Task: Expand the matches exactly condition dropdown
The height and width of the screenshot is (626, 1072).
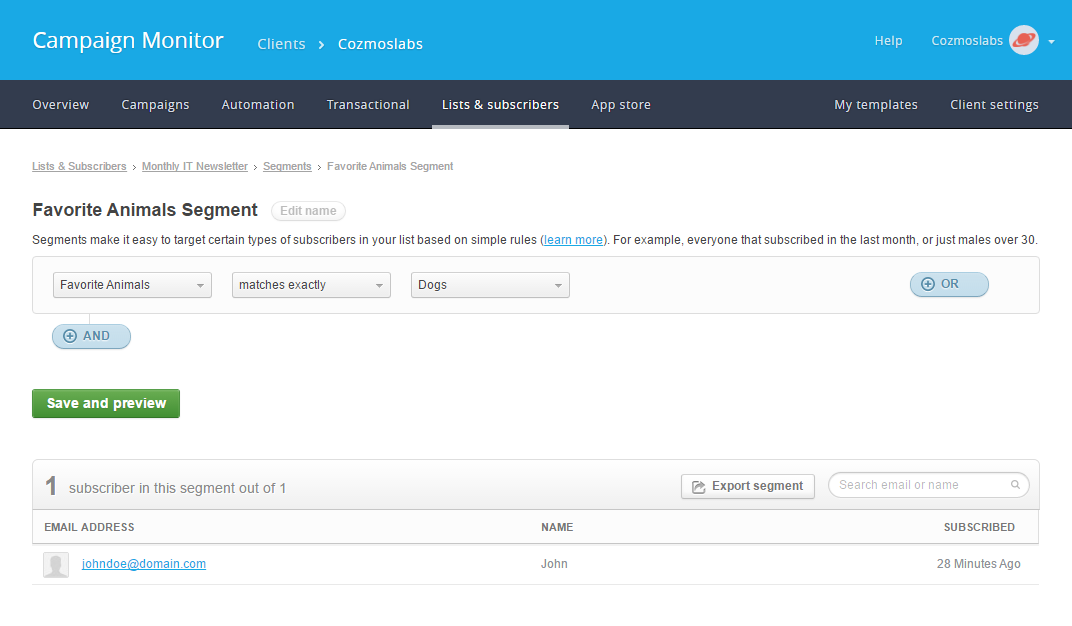Action: pos(311,285)
